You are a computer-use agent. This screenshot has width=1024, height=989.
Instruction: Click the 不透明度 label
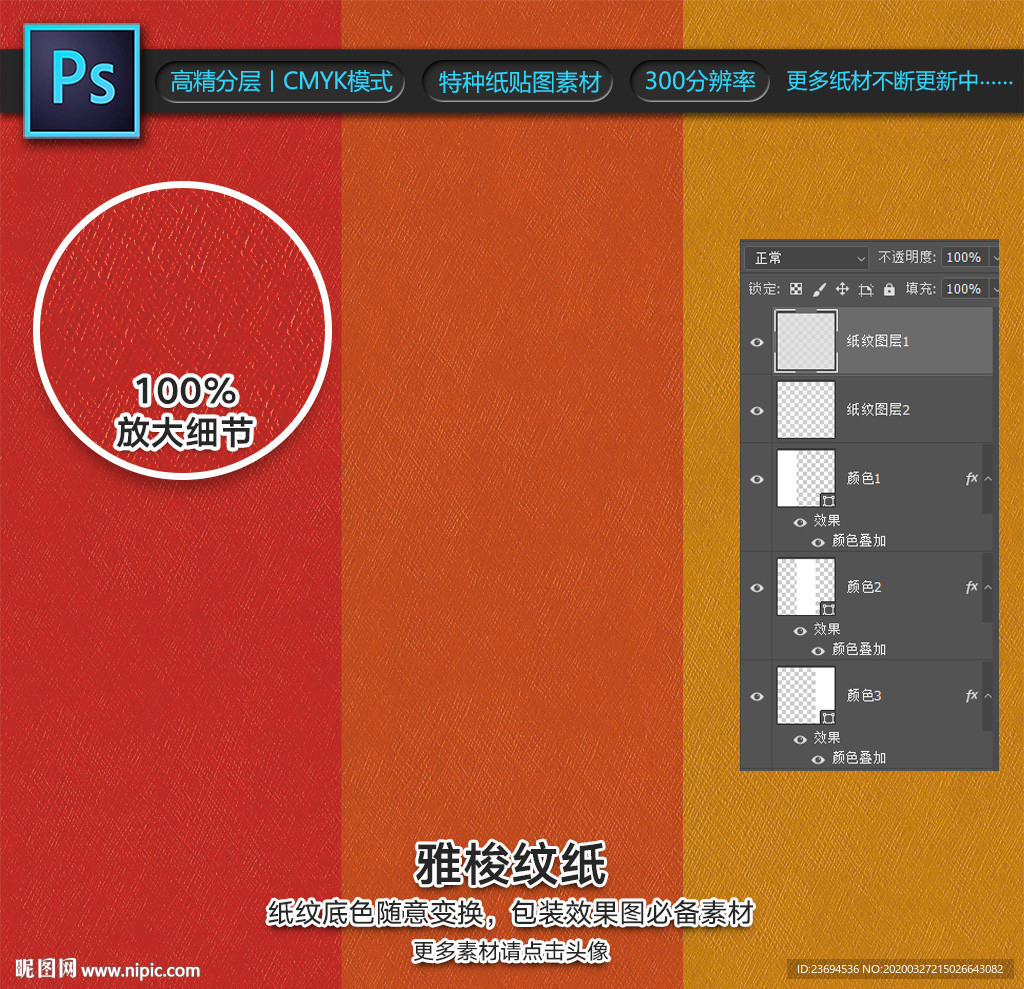click(906, 257)
